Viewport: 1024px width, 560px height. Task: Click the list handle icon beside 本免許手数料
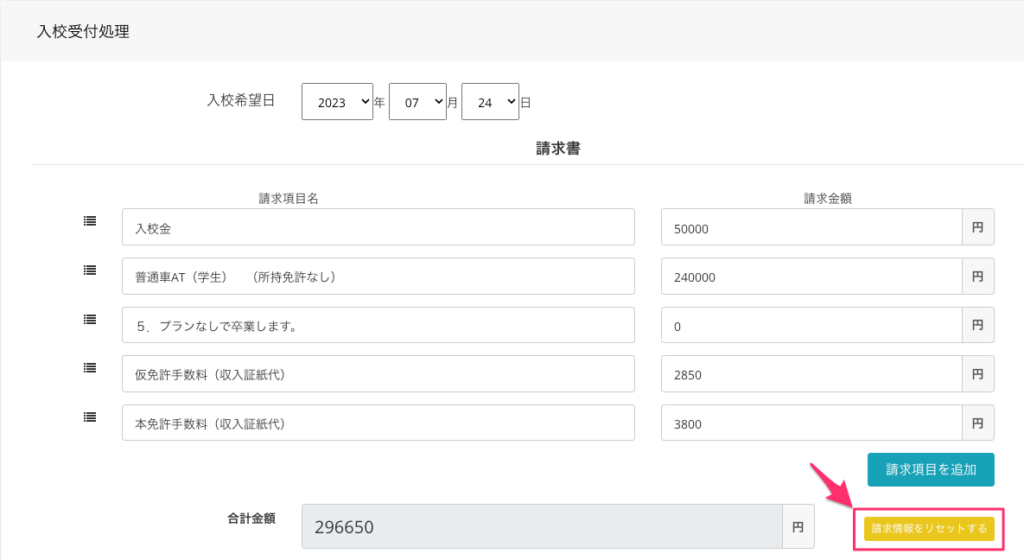point(90,417)
